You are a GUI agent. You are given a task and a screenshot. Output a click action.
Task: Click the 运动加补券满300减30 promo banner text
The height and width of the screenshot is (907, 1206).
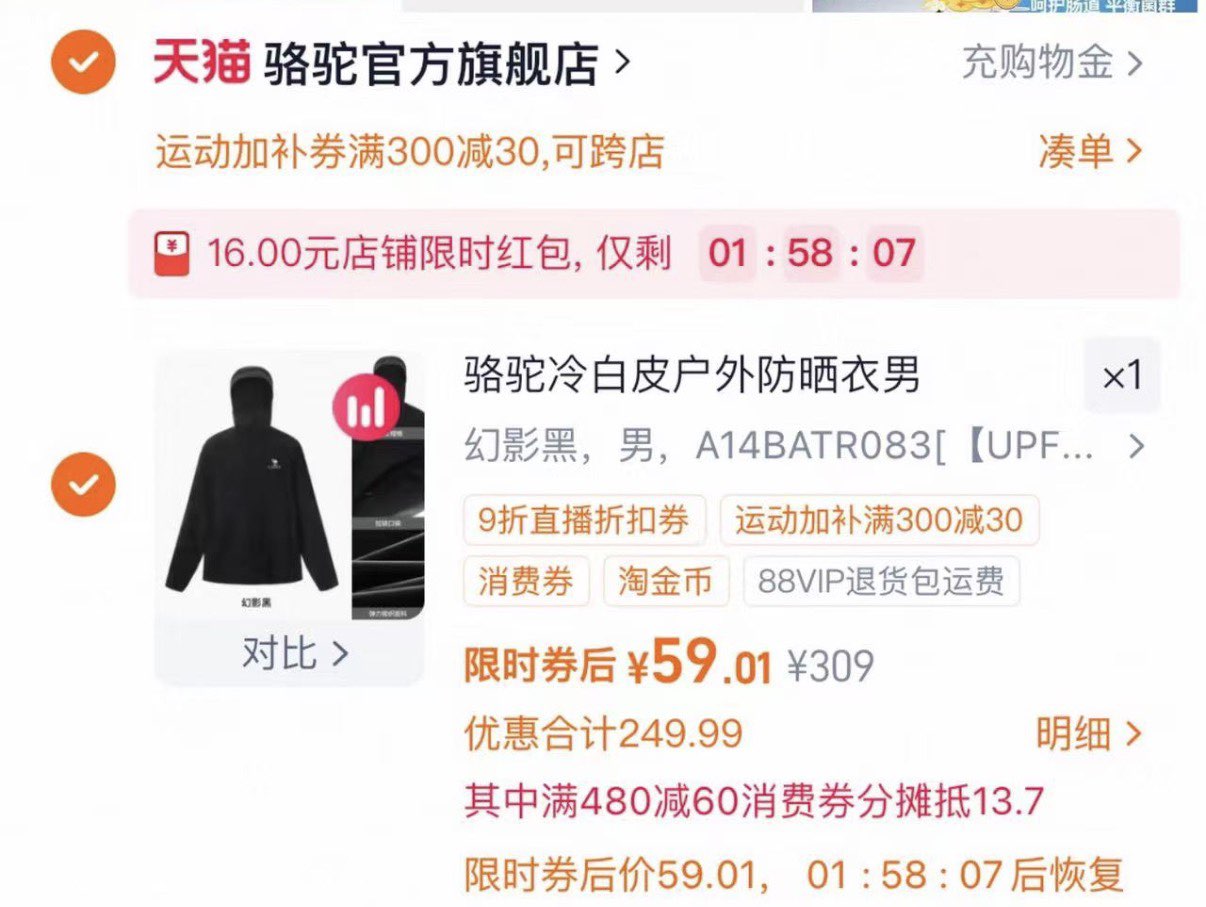(x=410, y=152)
